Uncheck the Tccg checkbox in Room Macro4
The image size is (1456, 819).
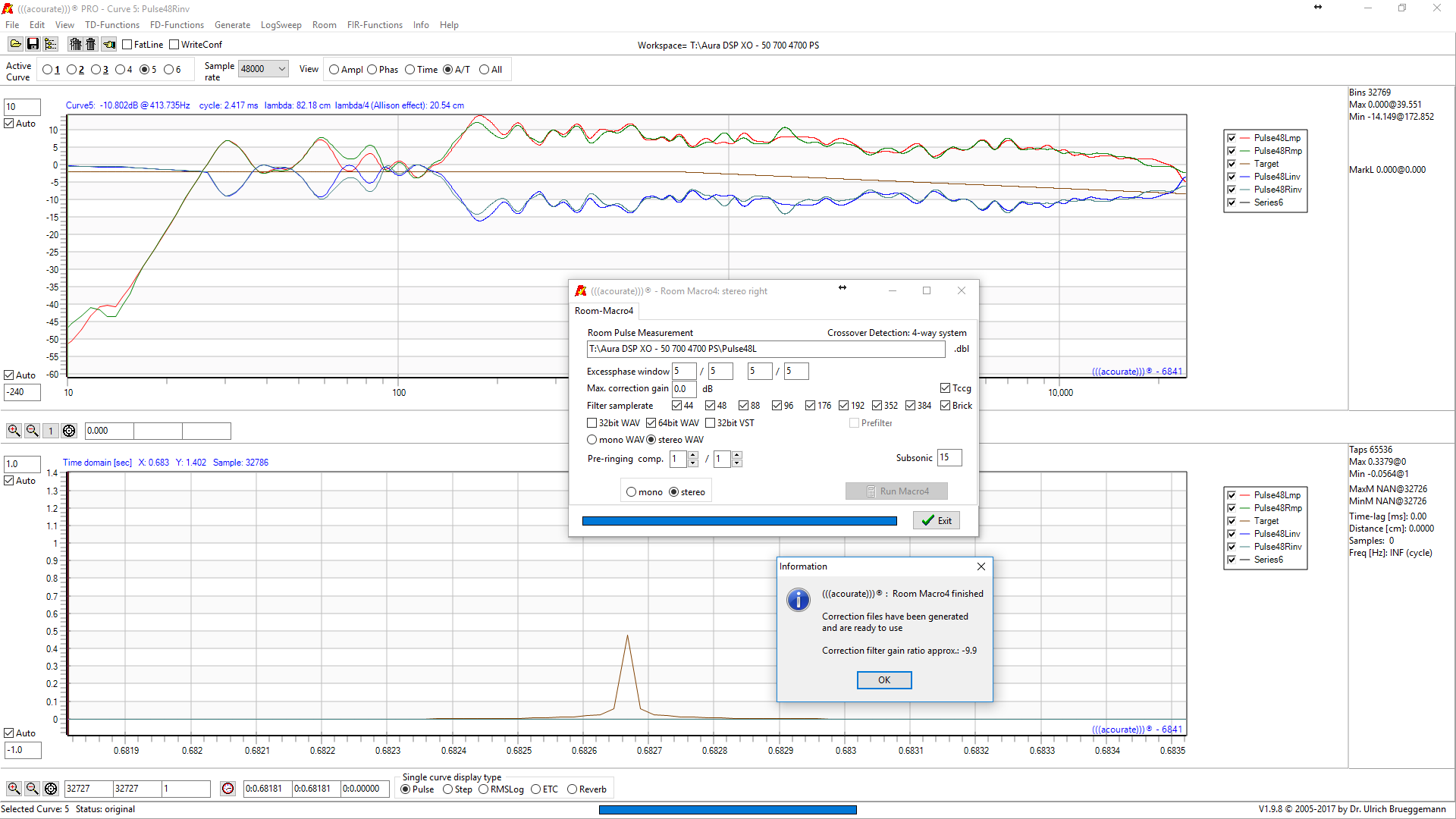tap(945, 388)
